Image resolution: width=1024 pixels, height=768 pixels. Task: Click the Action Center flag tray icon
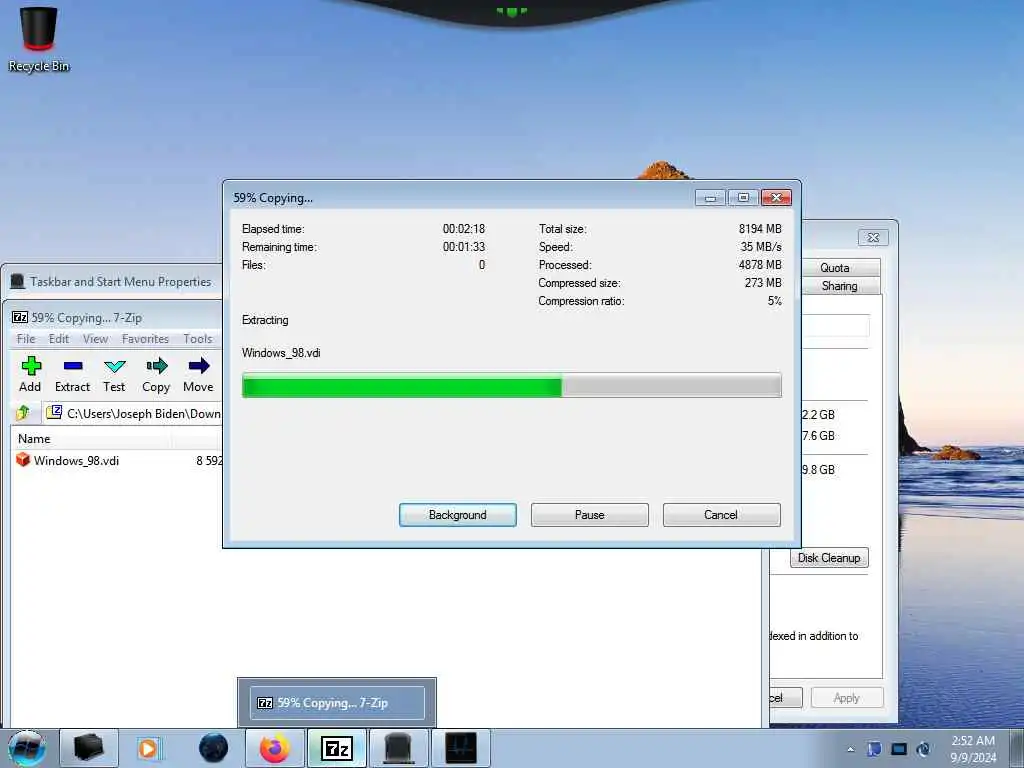point(874,749)
